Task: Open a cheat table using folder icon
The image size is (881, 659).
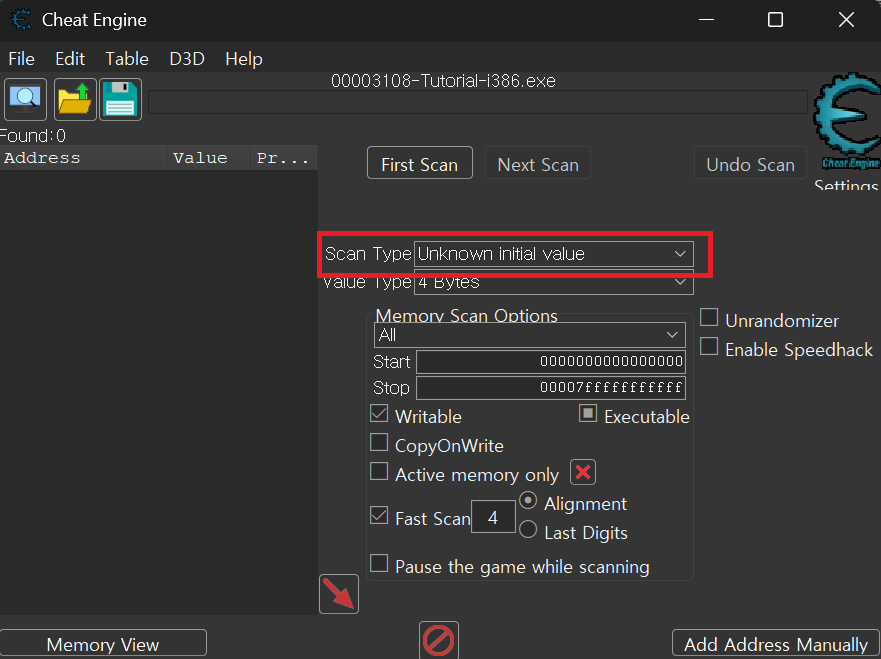Action: point(74,99)
